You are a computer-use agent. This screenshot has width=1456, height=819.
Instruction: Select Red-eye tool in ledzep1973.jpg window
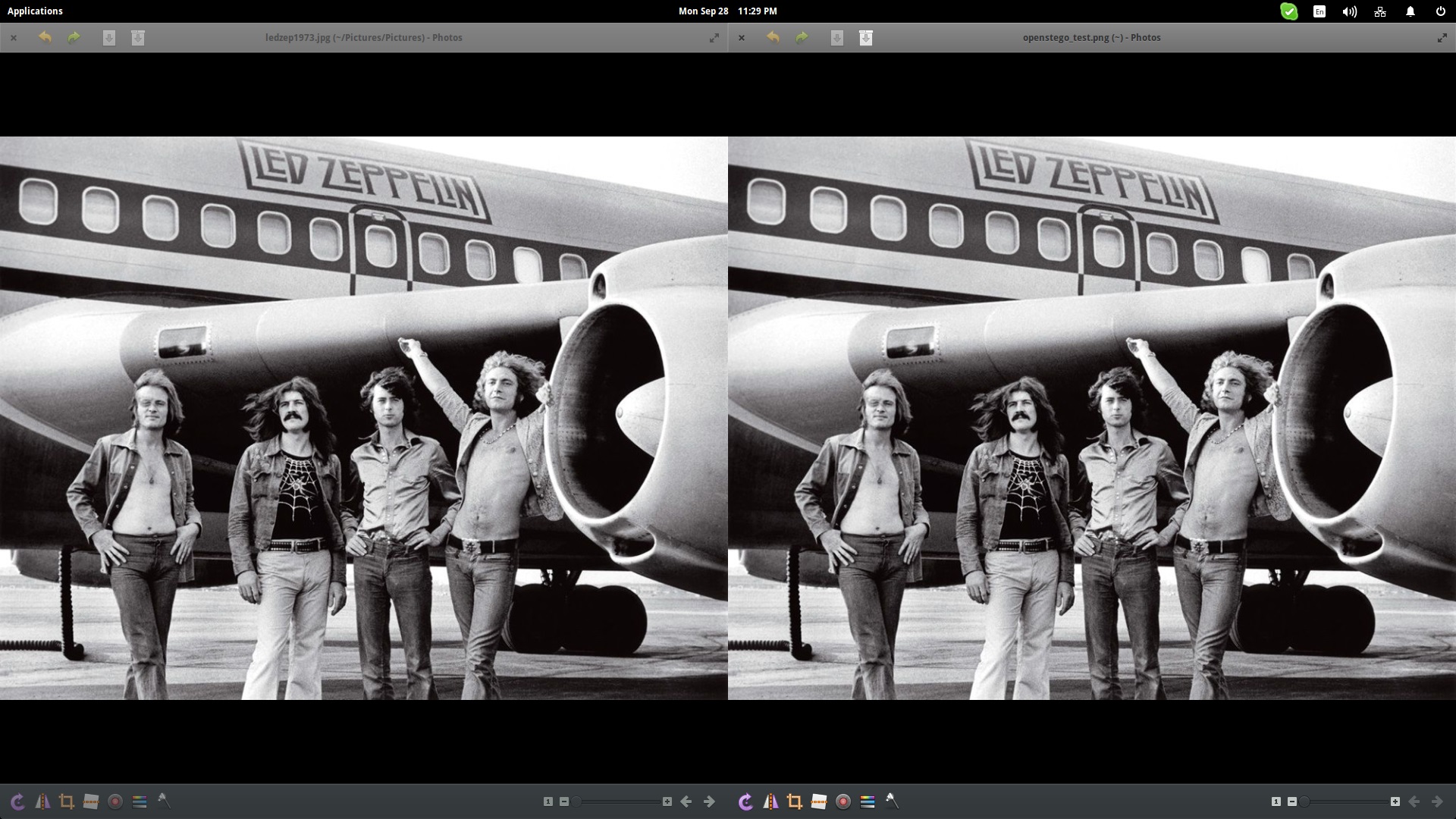pyautogui.click(x=115, y=802)
